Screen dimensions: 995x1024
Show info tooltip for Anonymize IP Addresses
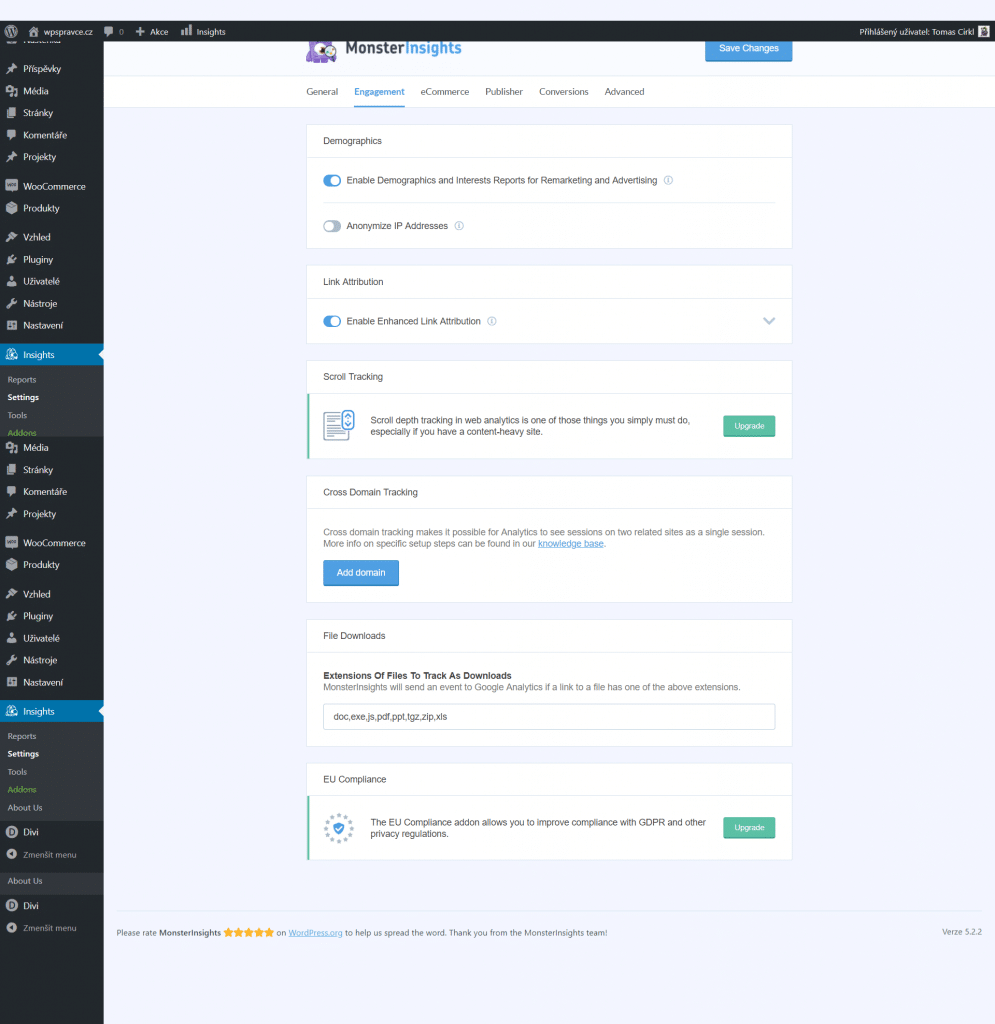coord(459,226)
